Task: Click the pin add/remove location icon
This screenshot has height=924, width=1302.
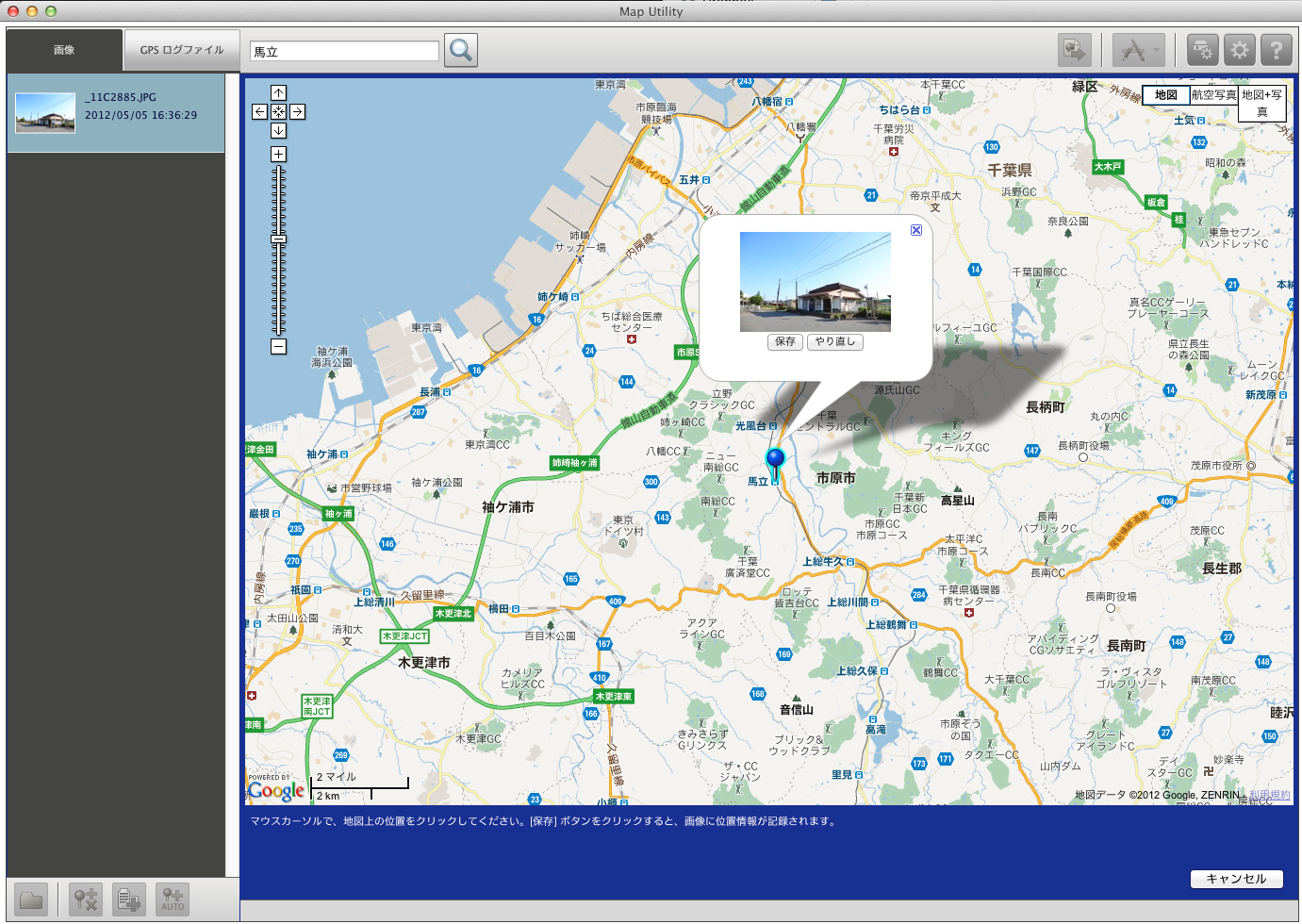Action: [86, 899]
